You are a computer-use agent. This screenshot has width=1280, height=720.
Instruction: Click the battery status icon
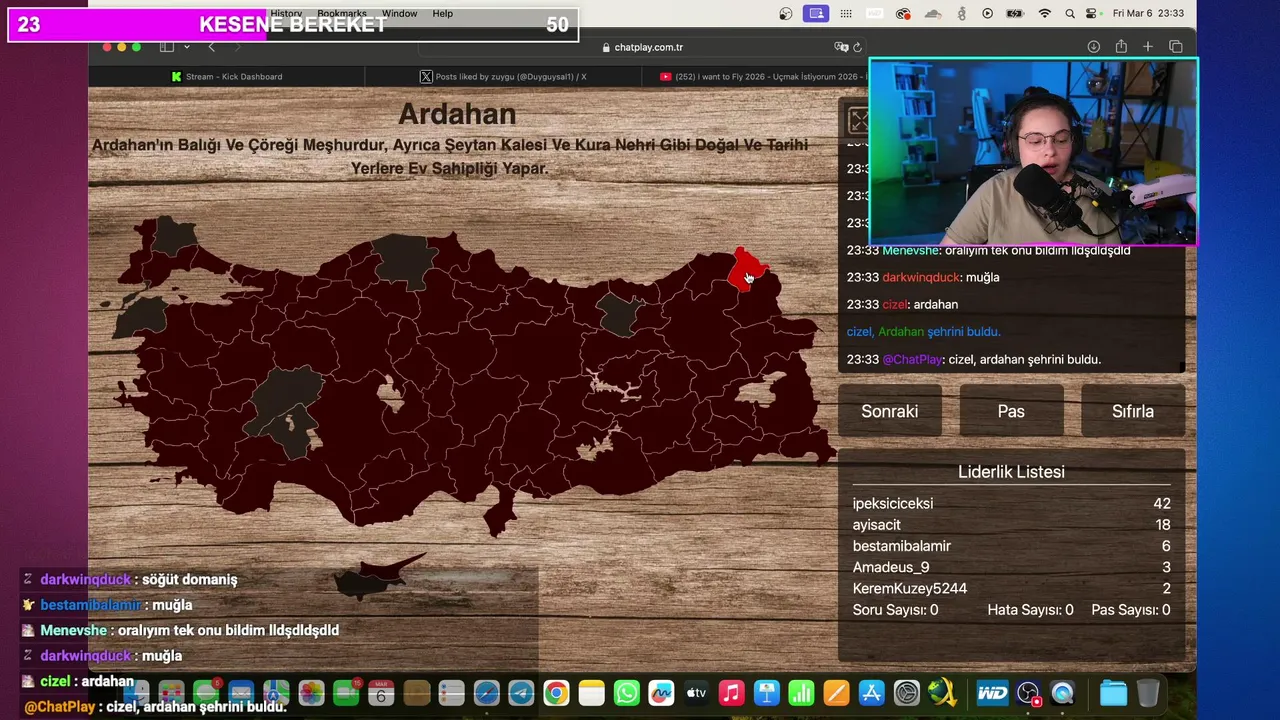[1016, 13]
